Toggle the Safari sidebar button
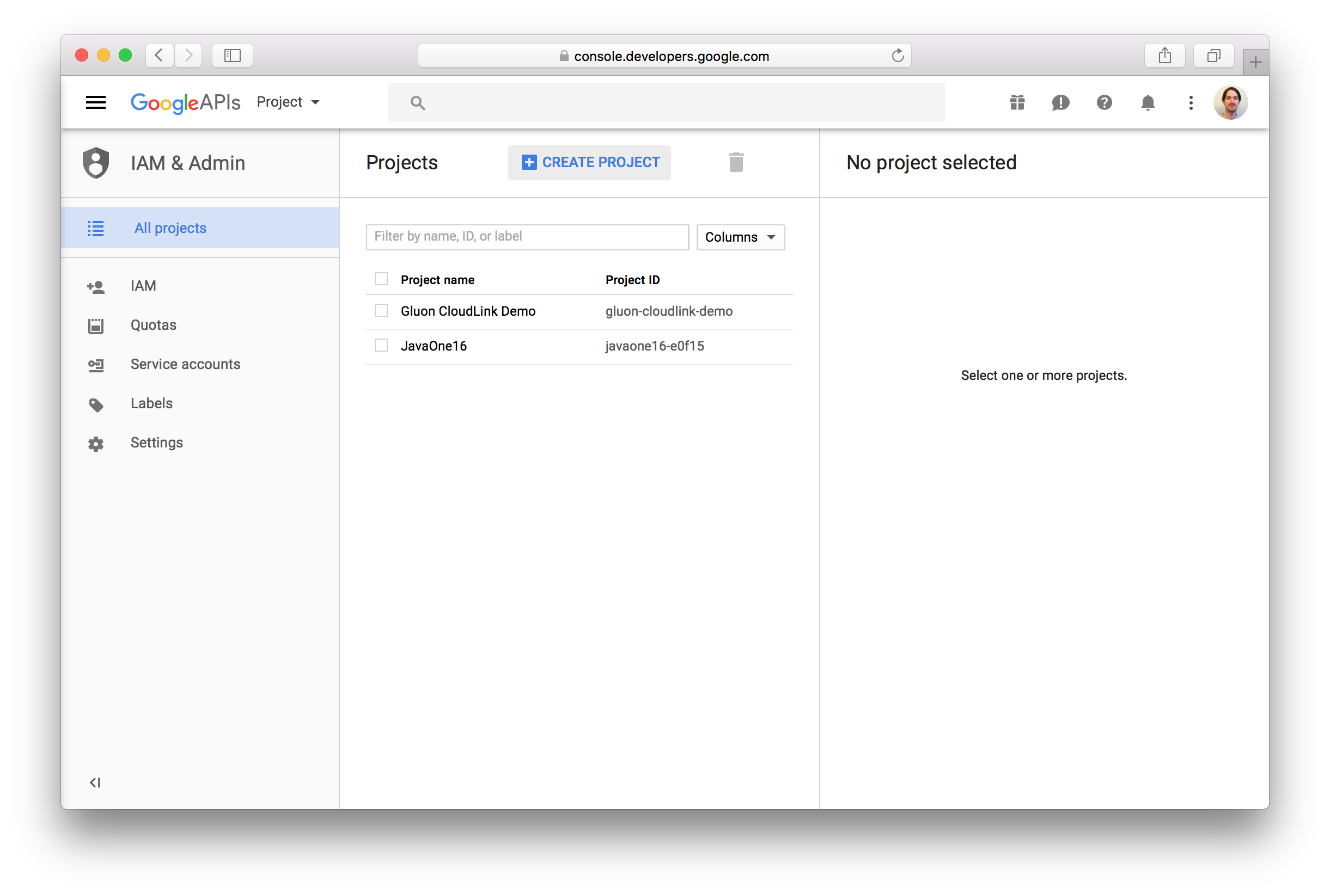Screen dimensions: 1330x896 tap(232, 56)
